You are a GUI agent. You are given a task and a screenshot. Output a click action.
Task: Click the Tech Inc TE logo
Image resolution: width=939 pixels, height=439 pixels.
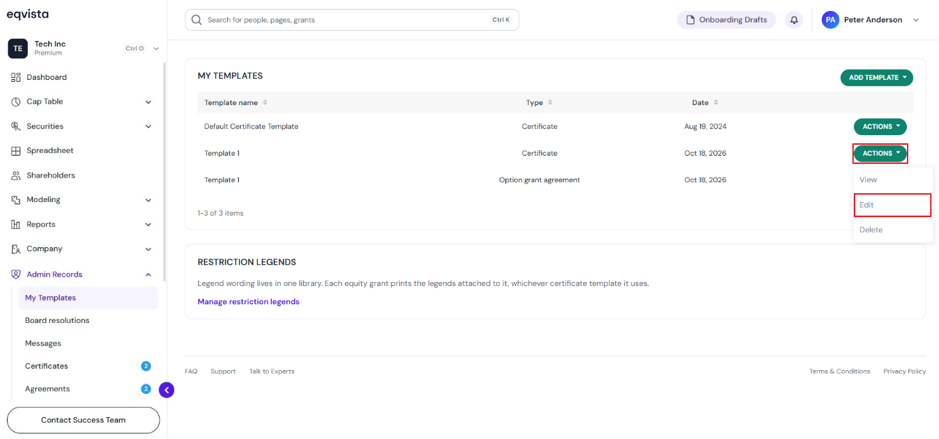point(18,49)
